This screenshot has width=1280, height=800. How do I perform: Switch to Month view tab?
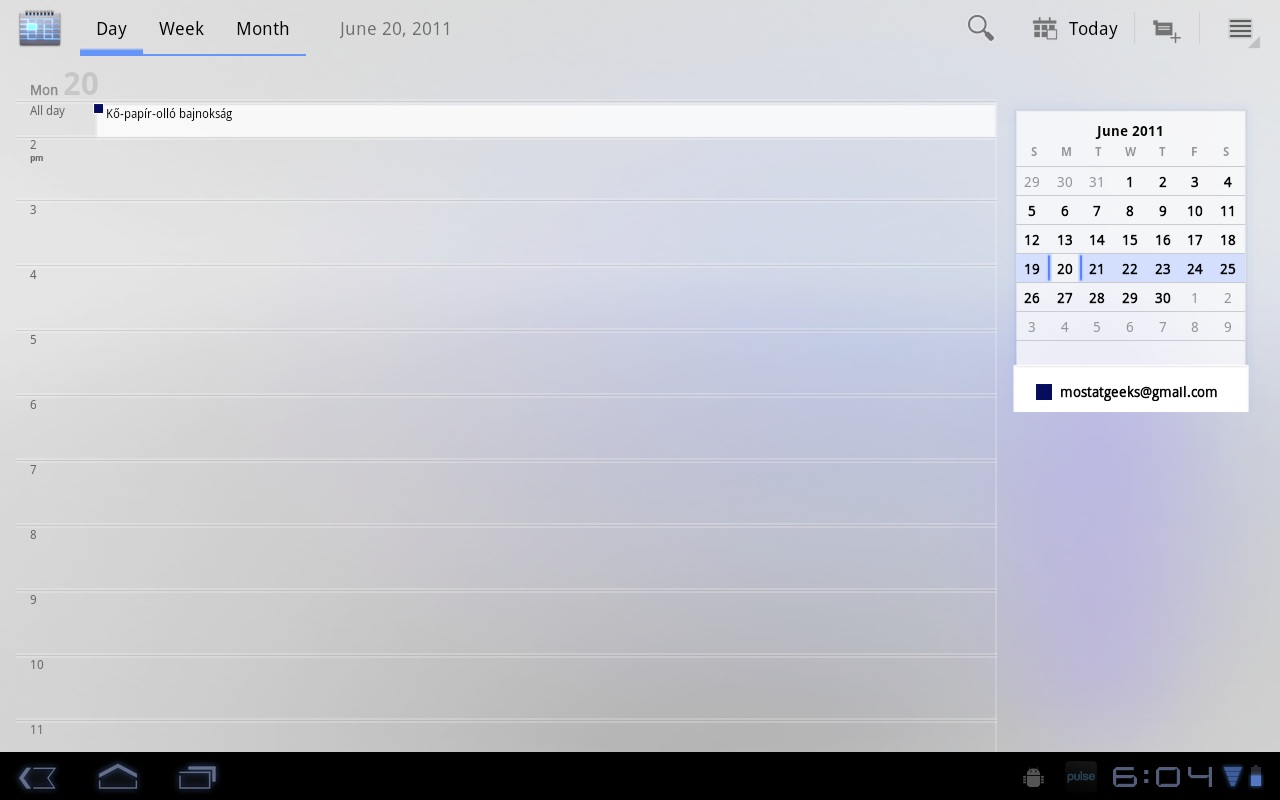pos(262,29)
